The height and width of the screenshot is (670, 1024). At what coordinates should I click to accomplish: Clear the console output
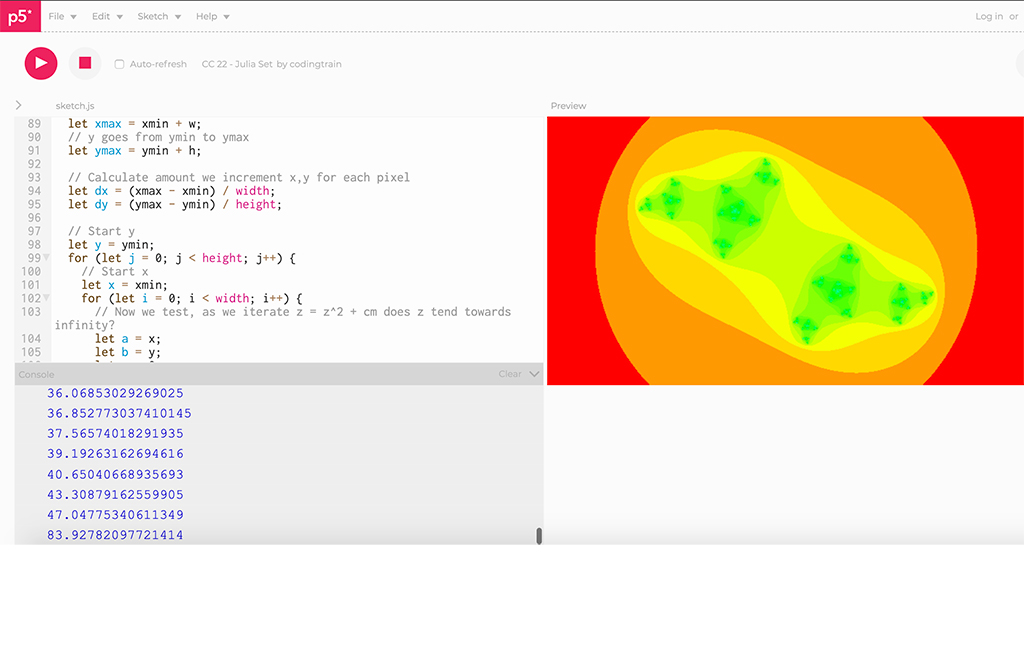(510, 374)
